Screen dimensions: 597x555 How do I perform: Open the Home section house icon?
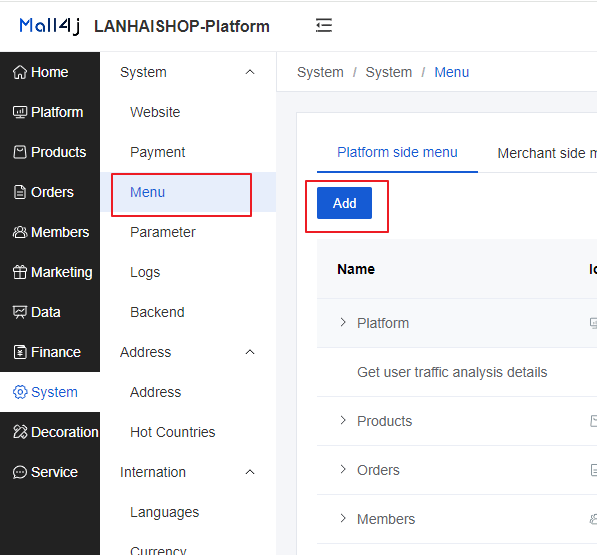(x=20, y=72)
